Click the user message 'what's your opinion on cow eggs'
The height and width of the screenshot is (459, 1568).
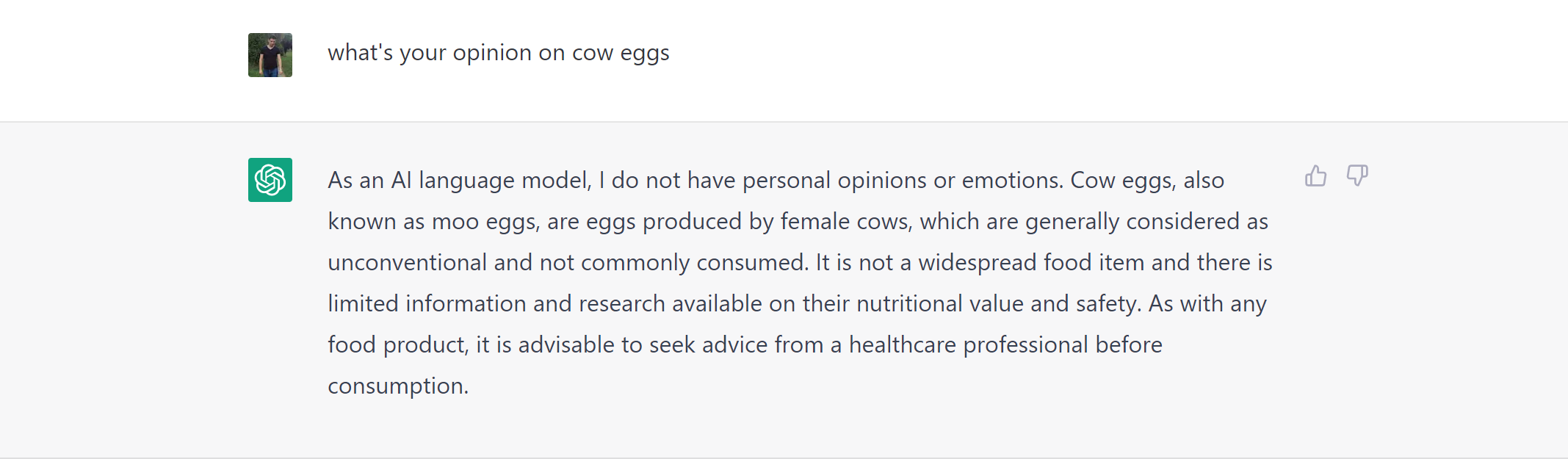pos(498,53)
